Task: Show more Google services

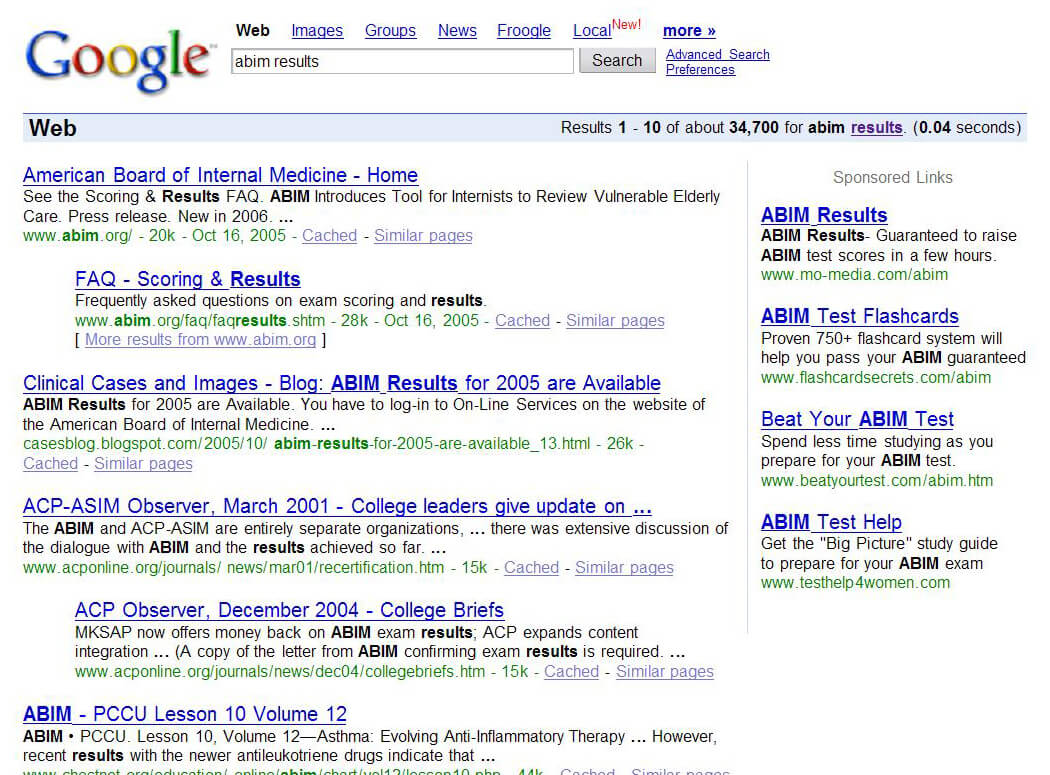Action: coord(689,31)
